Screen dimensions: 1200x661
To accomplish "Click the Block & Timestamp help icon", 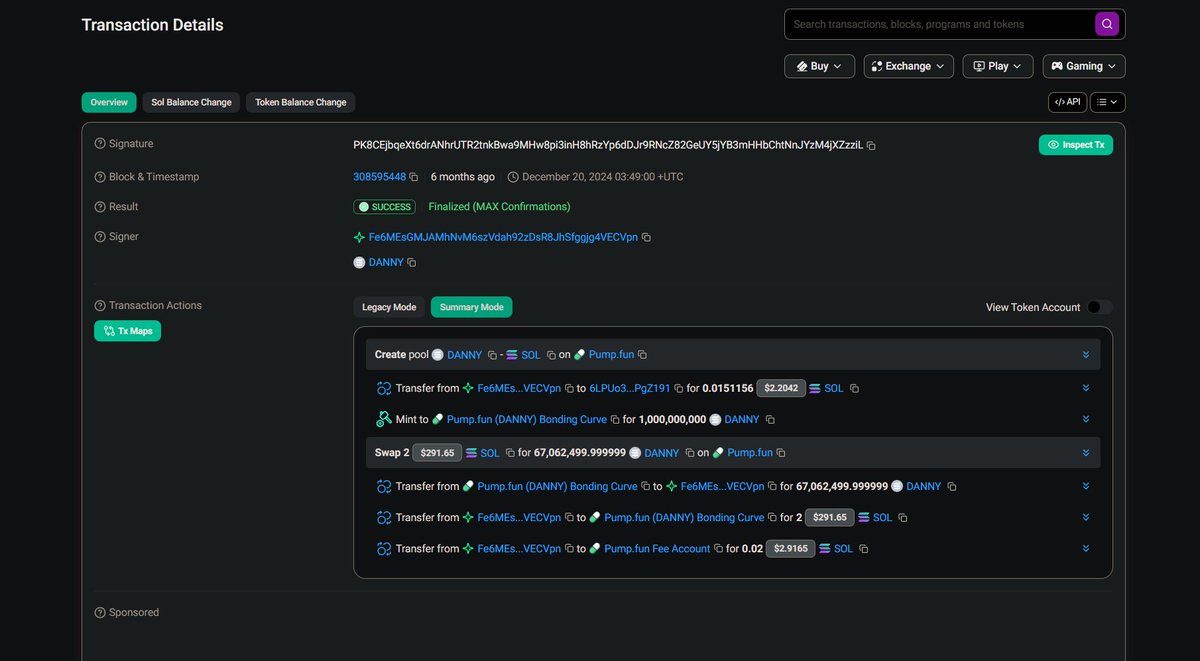I will coord(100,177).
